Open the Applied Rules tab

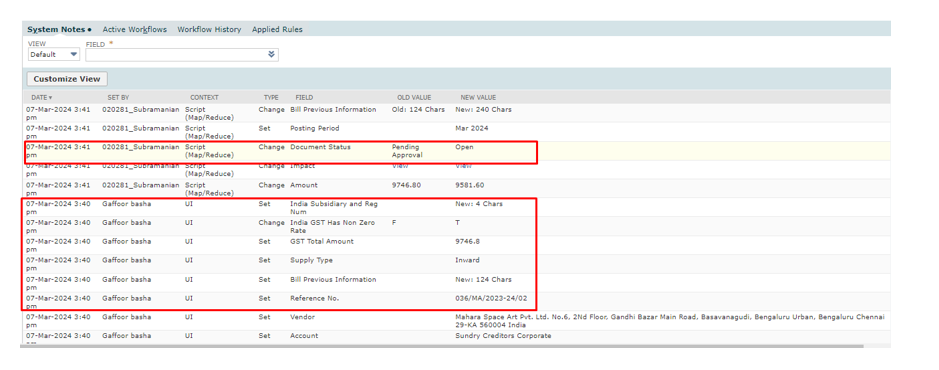point(277,29)
